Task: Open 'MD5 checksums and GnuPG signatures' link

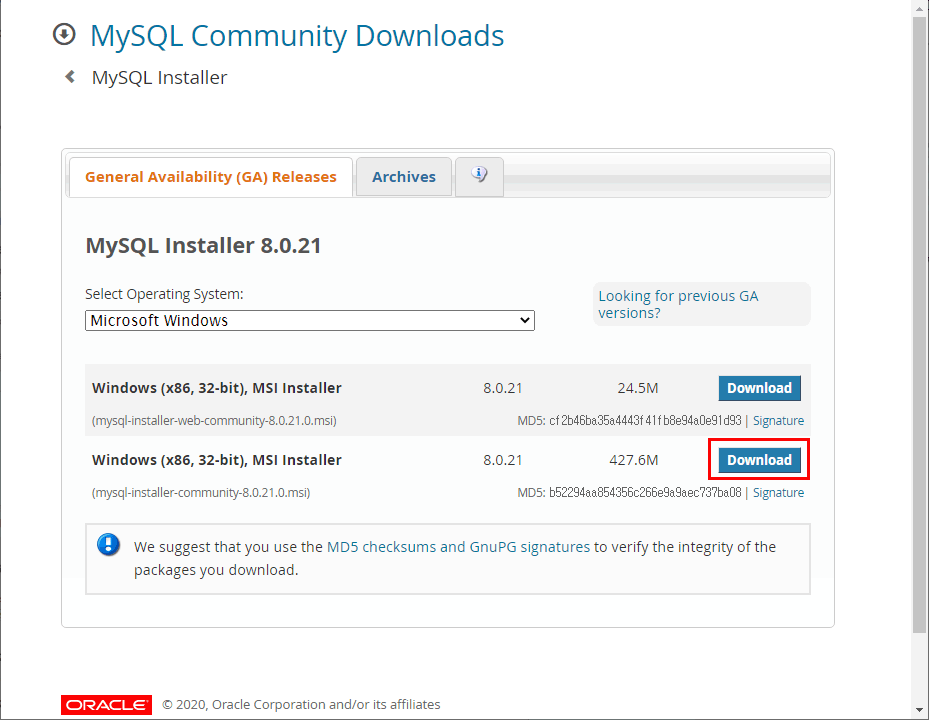Action: (459, 547)
